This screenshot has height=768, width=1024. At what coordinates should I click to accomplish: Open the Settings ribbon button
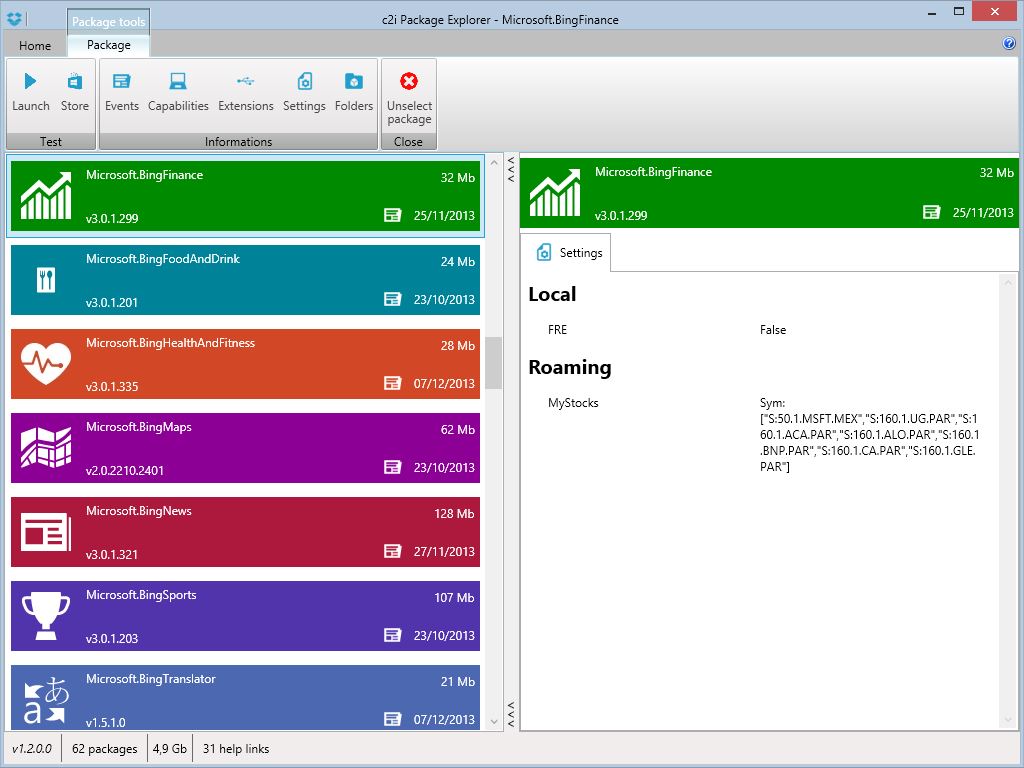tap(304, 92)
